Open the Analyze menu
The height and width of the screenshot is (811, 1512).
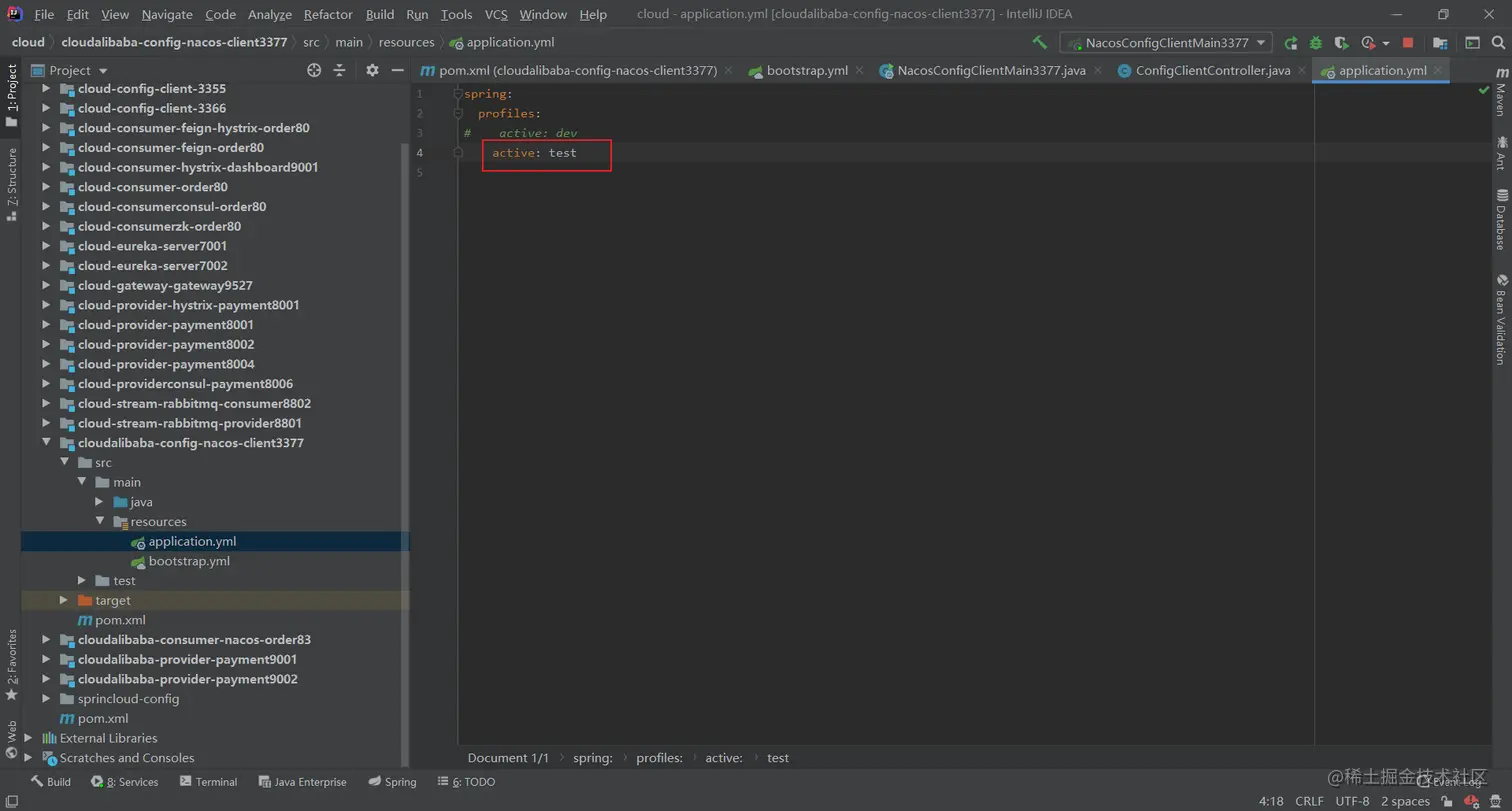tap(269, 14)
